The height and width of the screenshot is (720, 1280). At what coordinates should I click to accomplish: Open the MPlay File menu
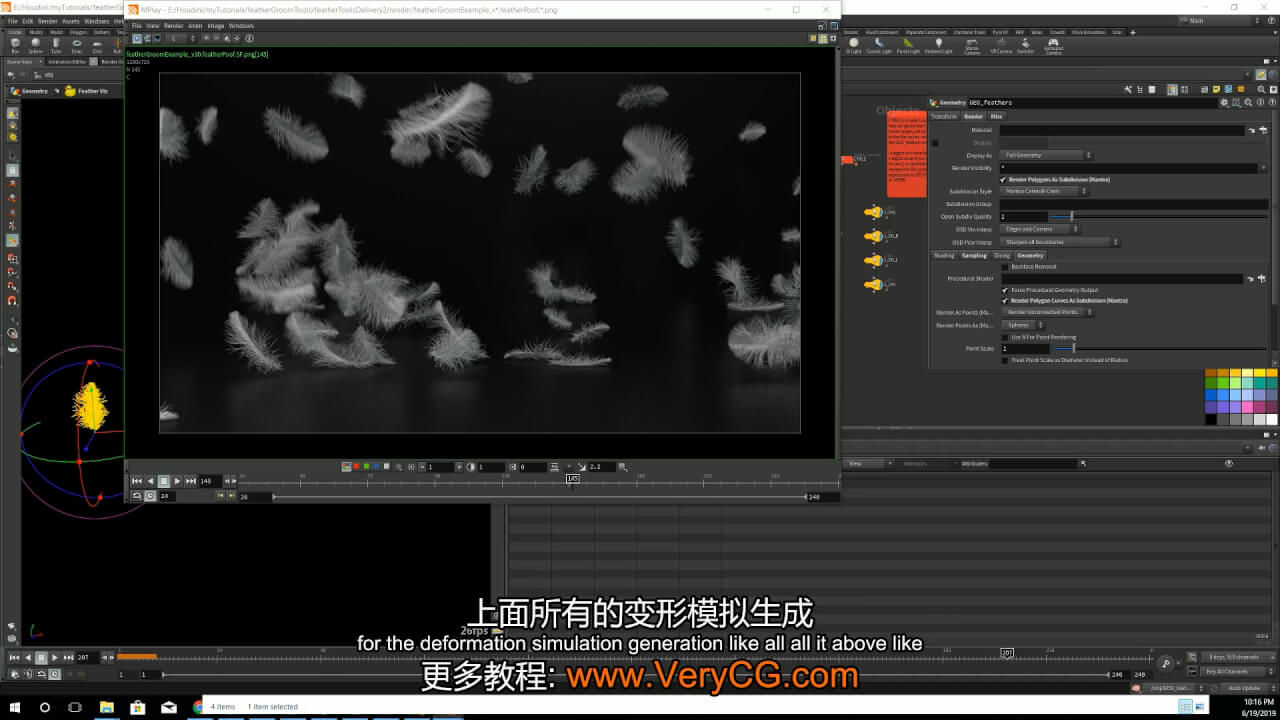click(x=137, y=25)
